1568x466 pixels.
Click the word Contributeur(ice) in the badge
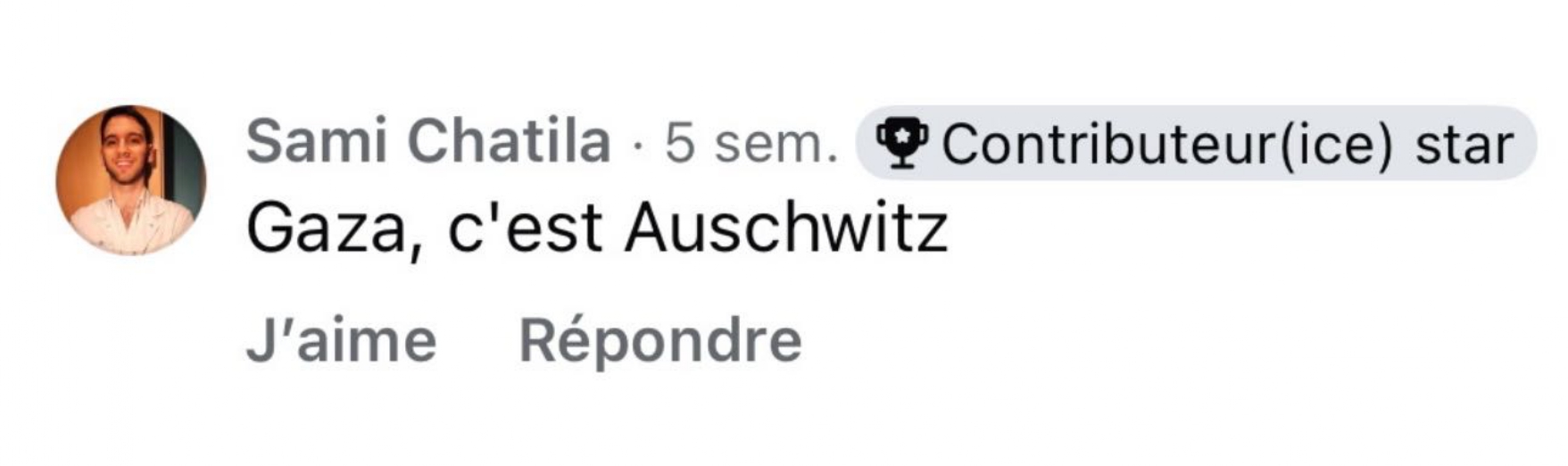tap(1166, 145)
